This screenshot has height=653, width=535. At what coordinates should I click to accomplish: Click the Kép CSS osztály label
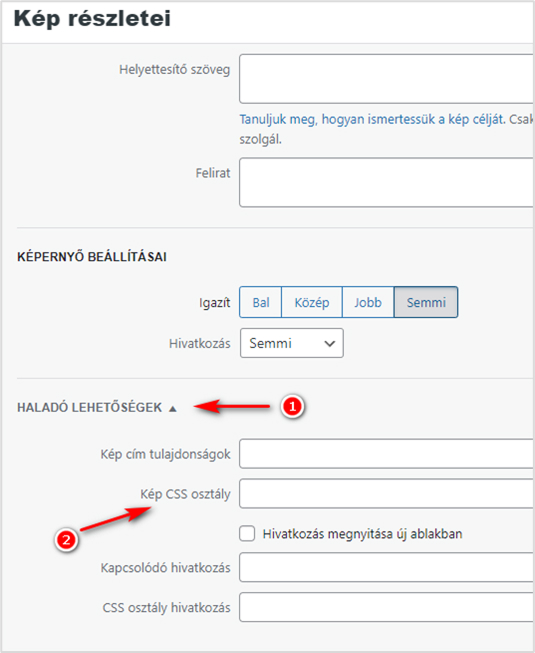tap(185, 494)
